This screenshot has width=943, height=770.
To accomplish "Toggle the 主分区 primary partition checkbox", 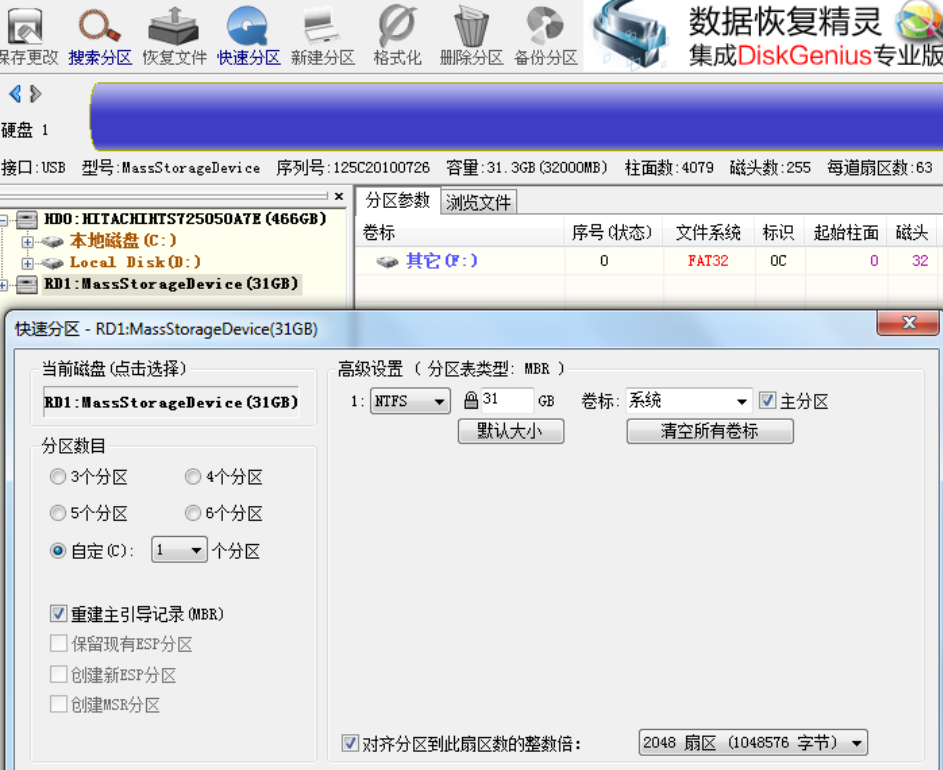I will point(767,401).
